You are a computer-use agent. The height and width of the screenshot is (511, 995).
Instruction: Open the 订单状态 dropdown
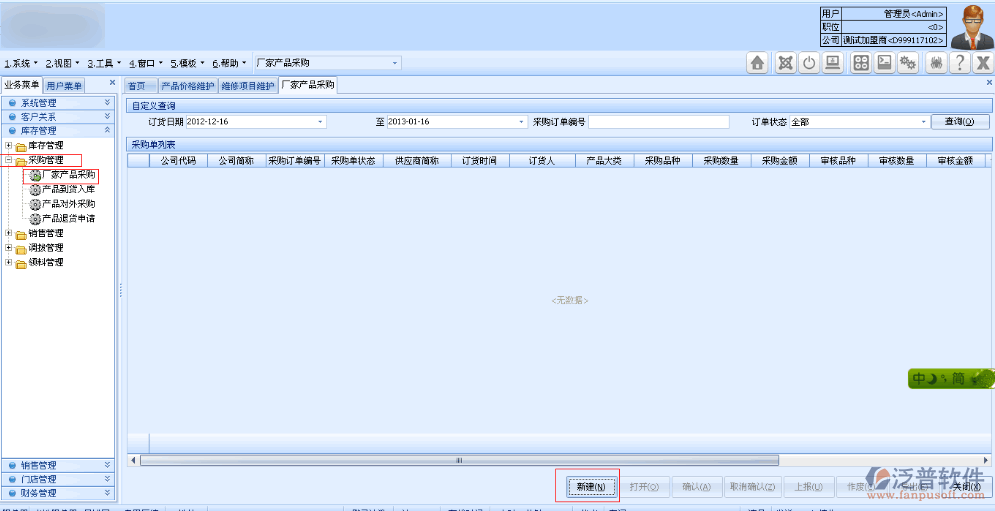pyautogui.click(x=923, y=122)
